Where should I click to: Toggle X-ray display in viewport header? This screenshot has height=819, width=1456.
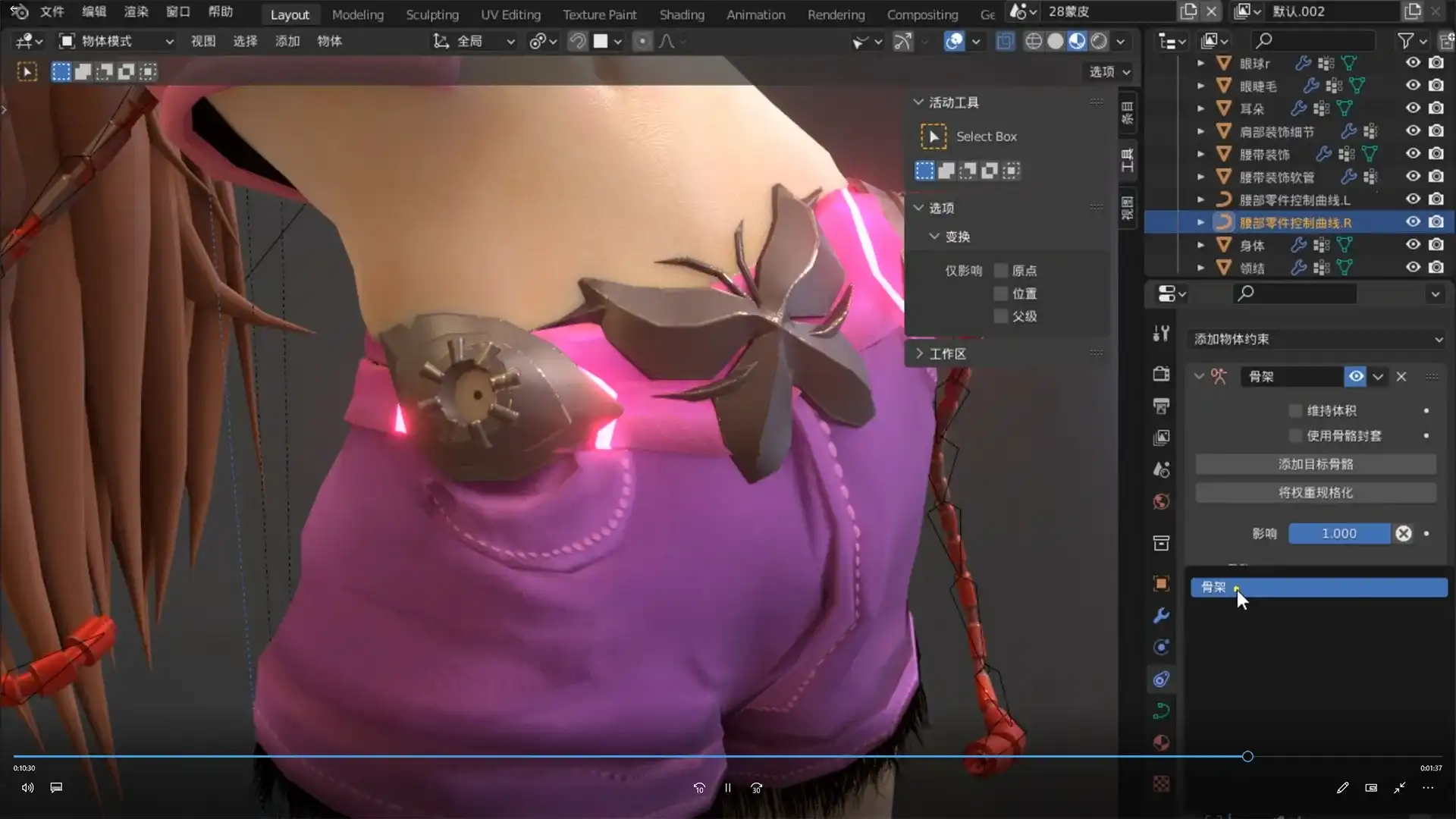[x=1005, y=41]
